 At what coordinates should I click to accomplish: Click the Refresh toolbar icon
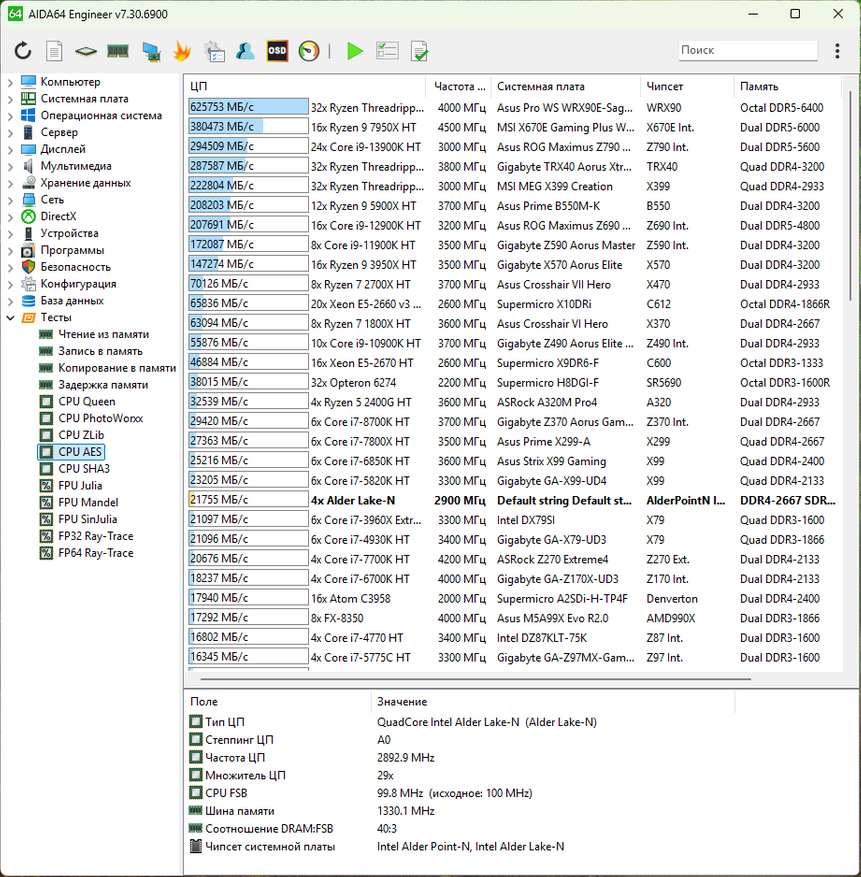click(x=23, y=51)
